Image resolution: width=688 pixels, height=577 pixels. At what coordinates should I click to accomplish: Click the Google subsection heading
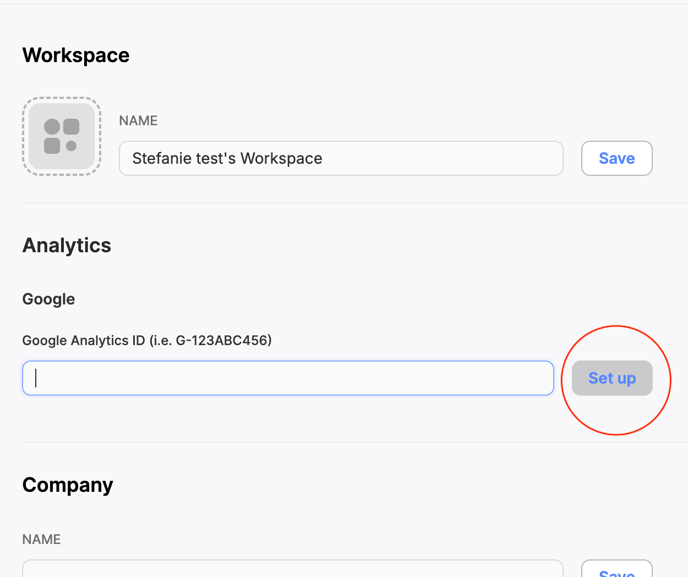[49, 299]
